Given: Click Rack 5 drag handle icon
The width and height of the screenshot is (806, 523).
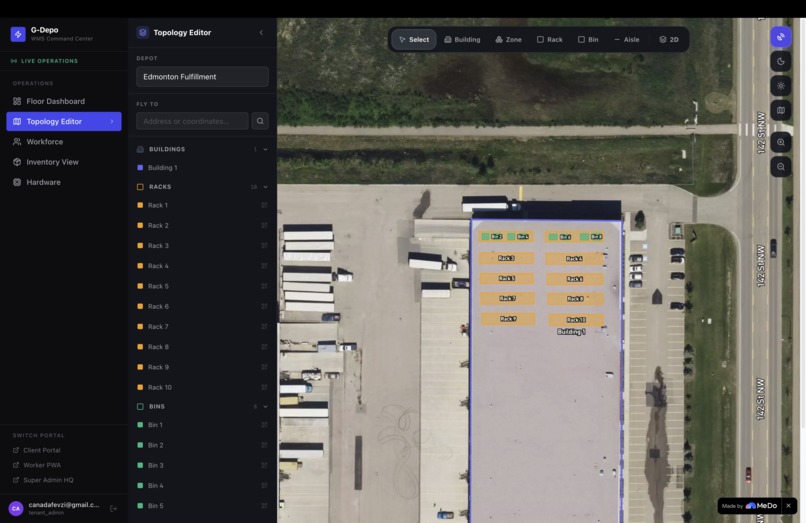Looking at the screenshot, I should pyautogui.click(x=264, y=286).
